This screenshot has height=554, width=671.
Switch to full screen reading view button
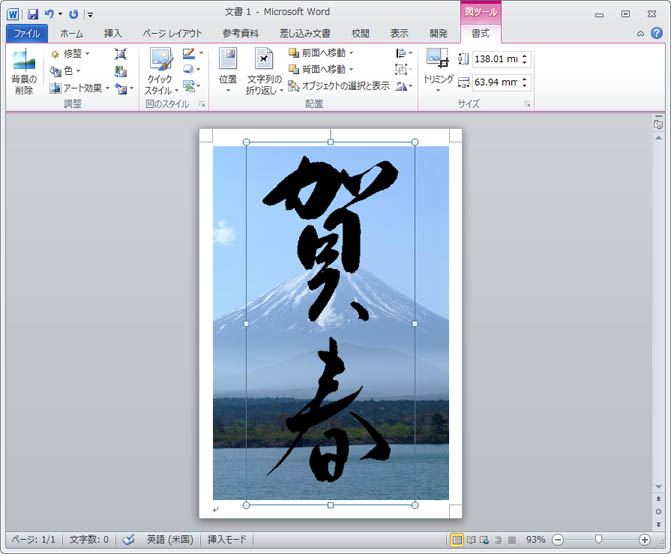click(x=471, y=540)
